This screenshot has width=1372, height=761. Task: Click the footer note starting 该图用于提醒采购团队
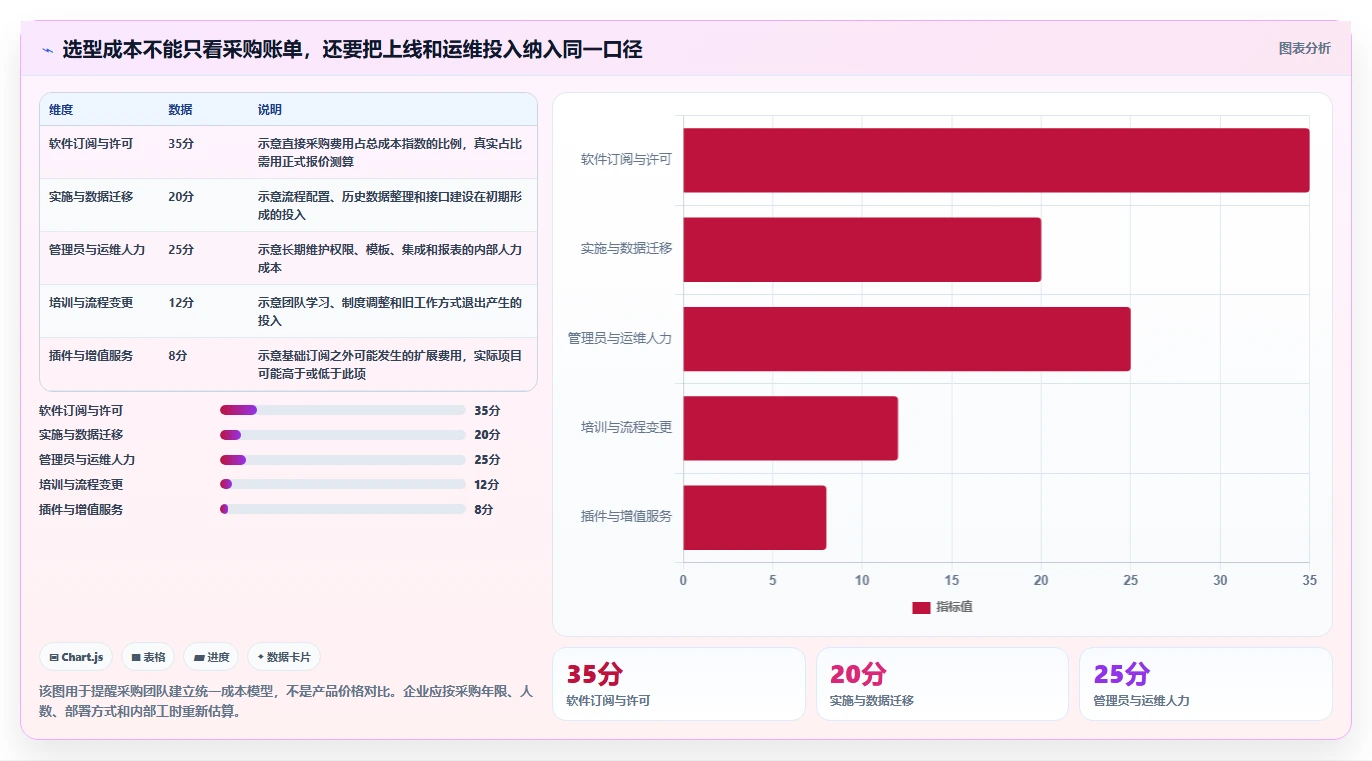286,702
